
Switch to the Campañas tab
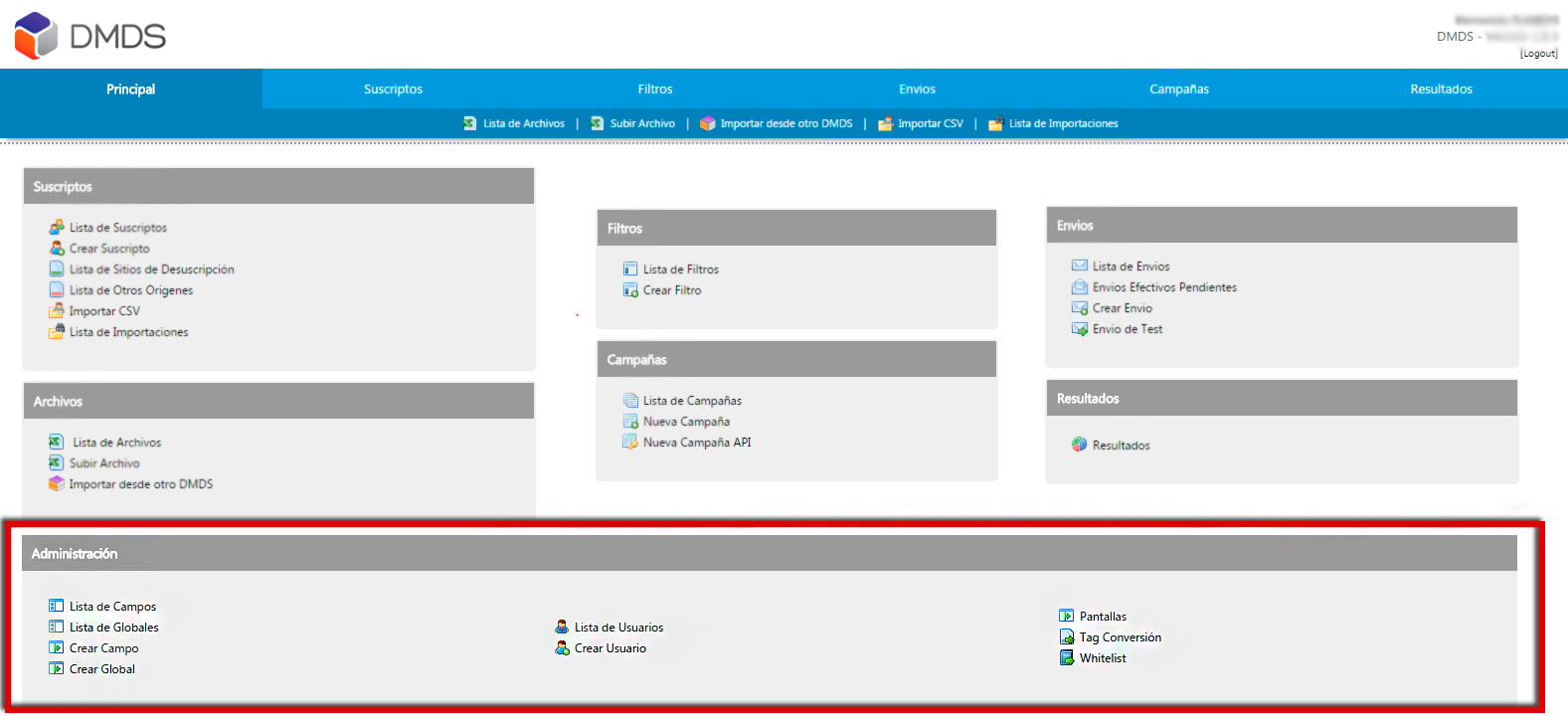1179,89
